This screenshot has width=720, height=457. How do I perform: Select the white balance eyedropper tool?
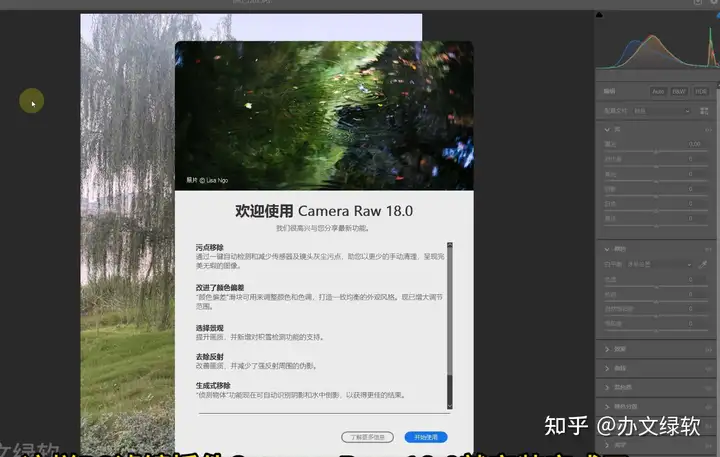(703, 264)
